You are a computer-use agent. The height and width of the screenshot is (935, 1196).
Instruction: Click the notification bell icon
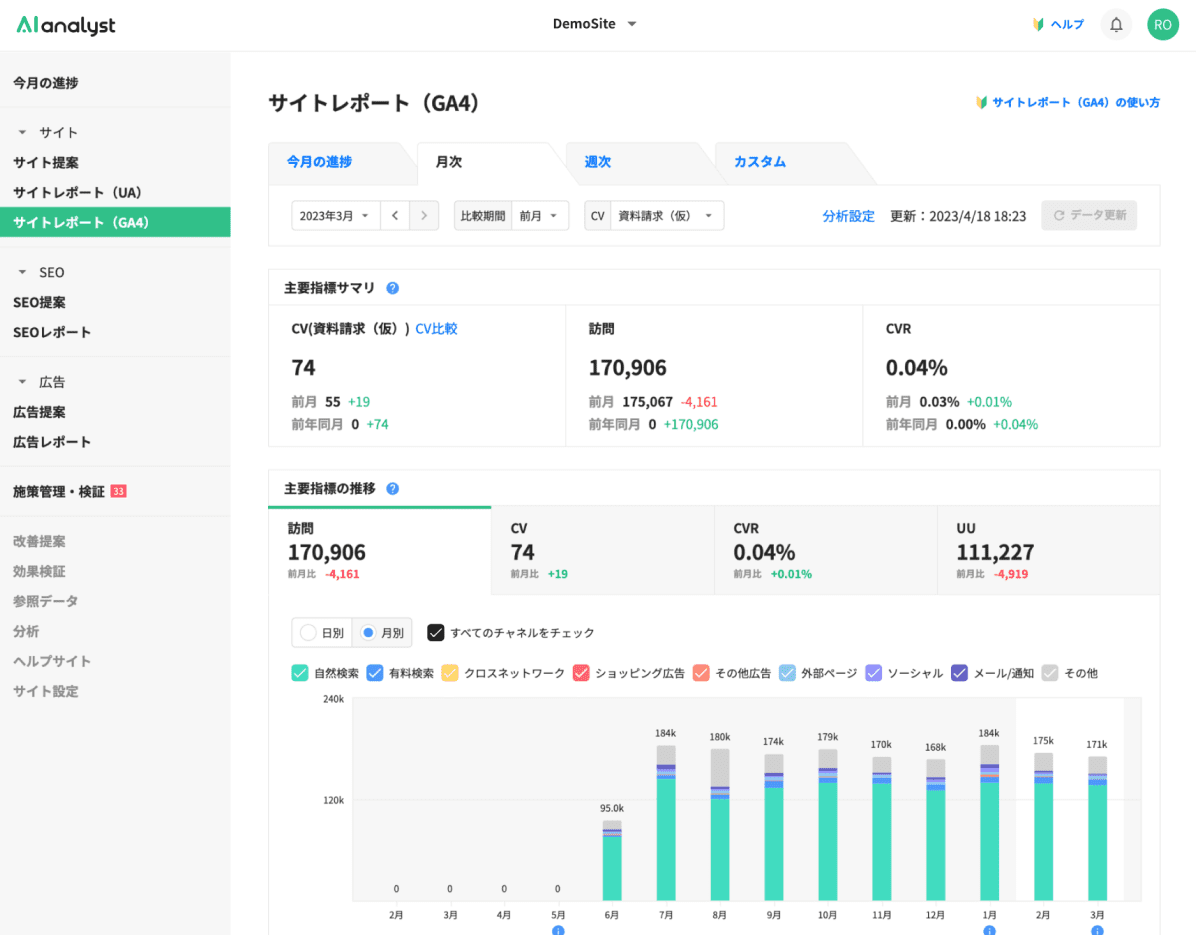(1116, 25)
